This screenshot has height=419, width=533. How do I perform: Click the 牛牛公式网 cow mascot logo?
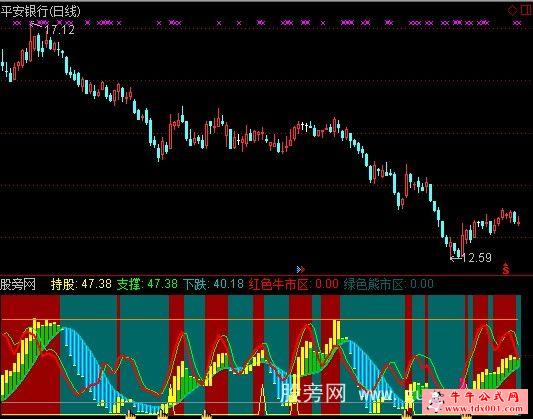(436, 401)
